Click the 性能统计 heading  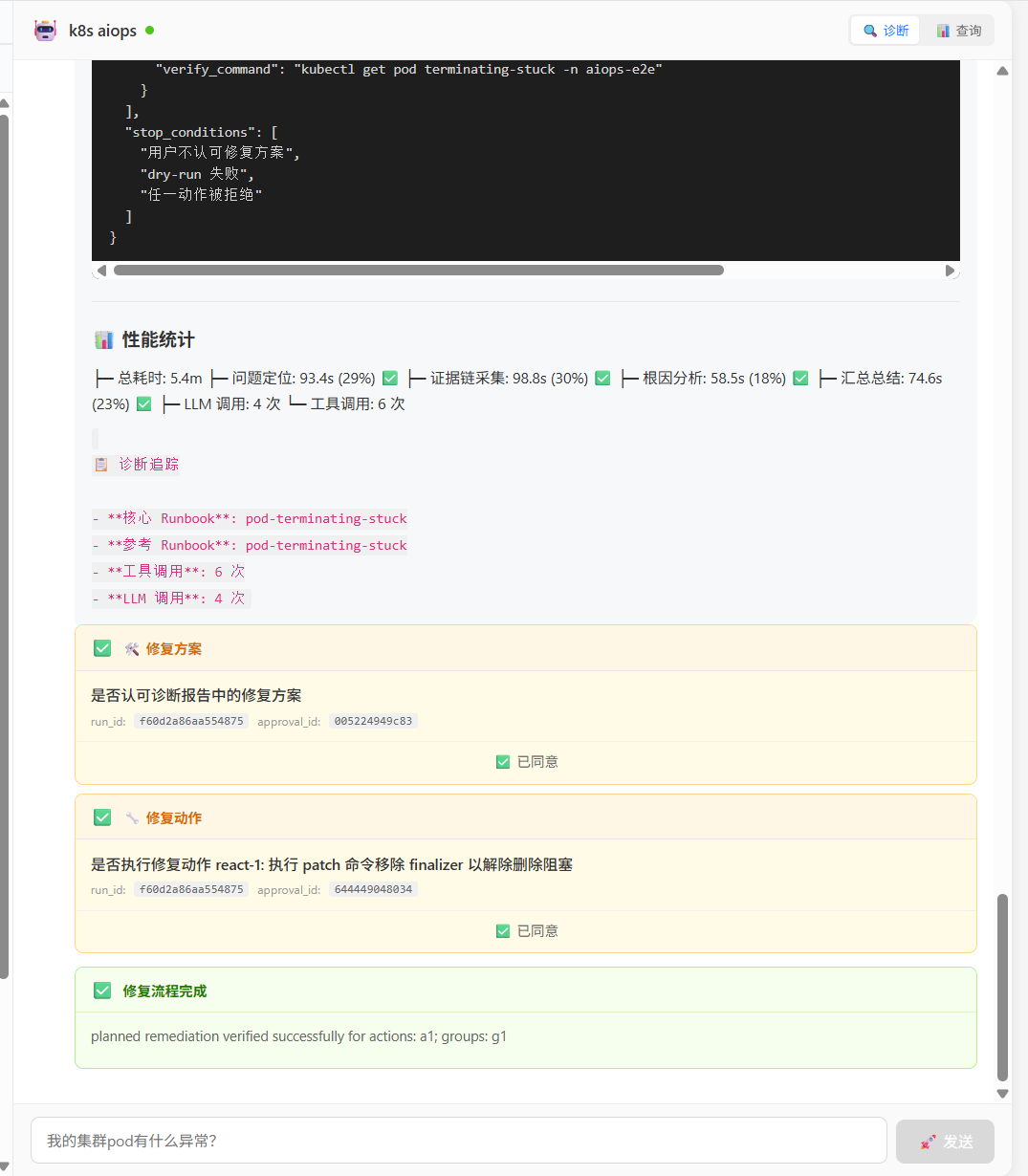tap(159, 339)
